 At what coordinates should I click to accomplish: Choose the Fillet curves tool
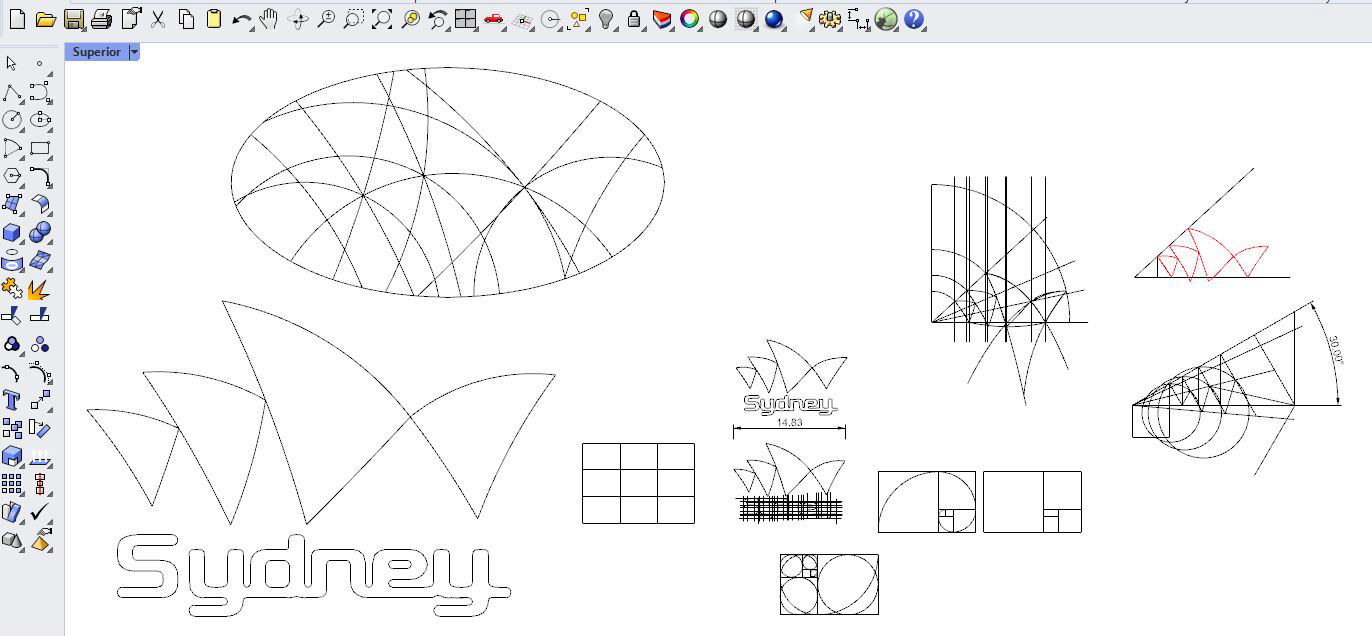point(40,176)
